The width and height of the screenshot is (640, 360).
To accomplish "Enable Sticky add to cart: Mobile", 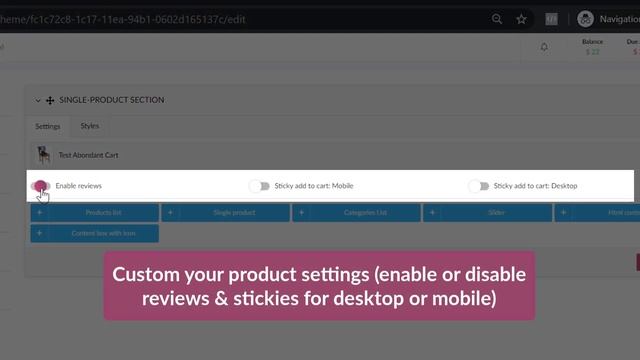I will pos(259,186).
